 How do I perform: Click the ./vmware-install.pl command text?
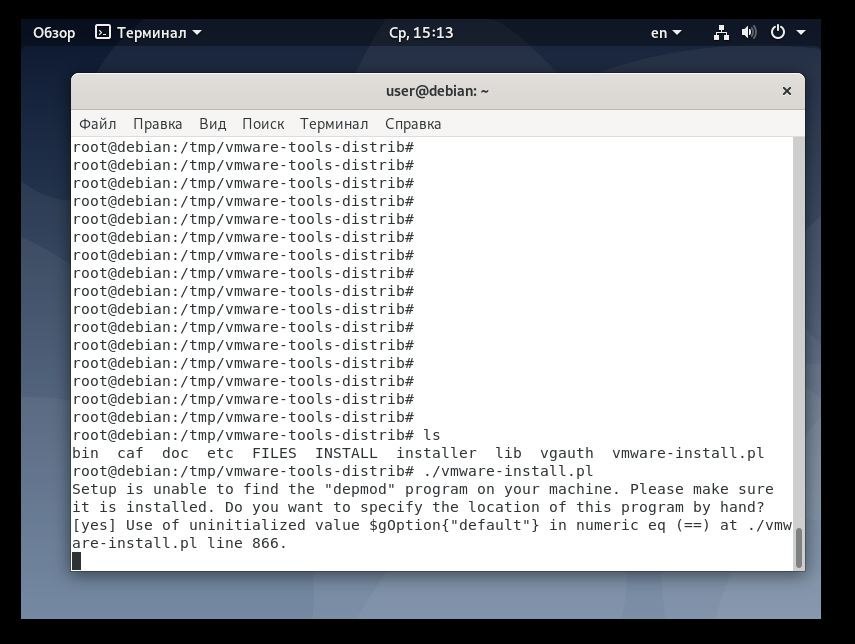(508, 471)
